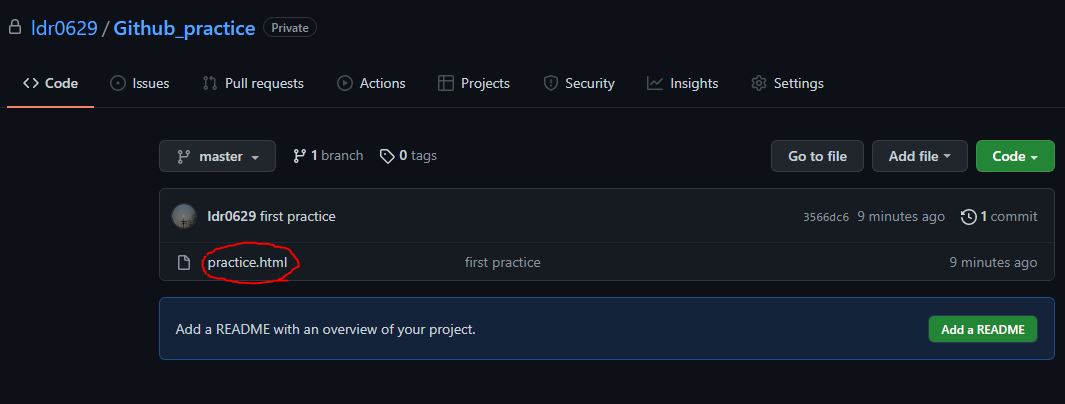Screen dimensions: 1065x404
Task: Click the Insights graph icon
Action: pyautogui.click(x=655, y=84)
